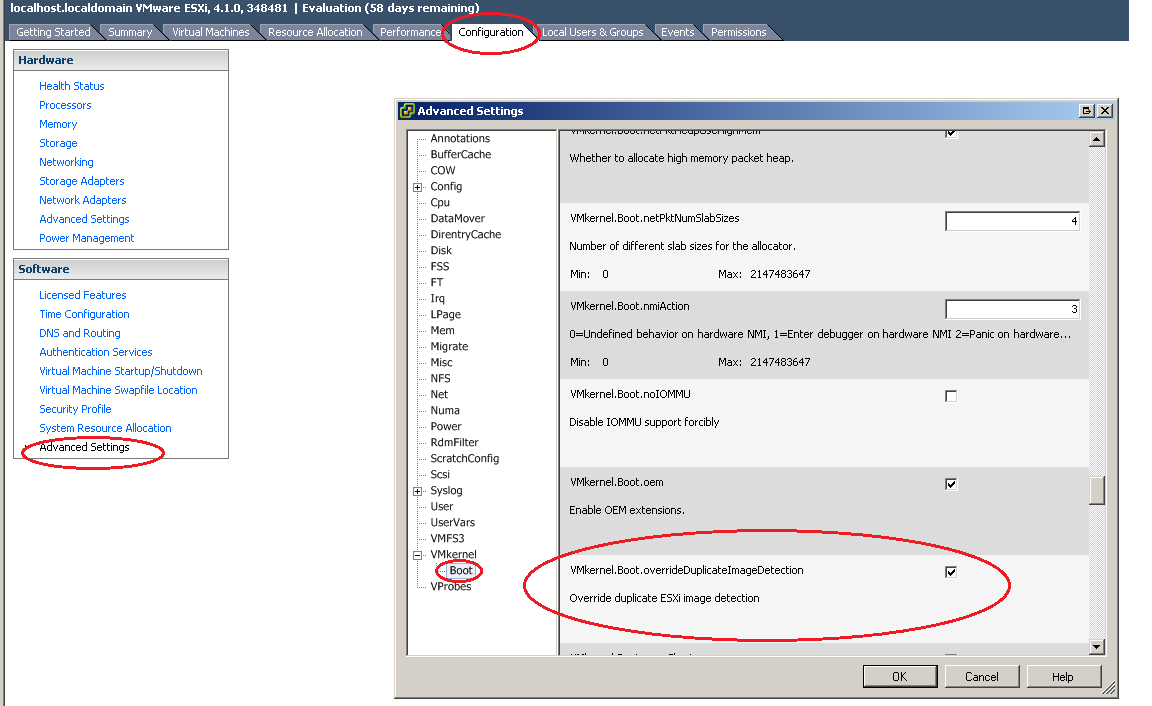1152x706 pixels.
Task: Open the Networking hardware link
Action: [66, 162]
